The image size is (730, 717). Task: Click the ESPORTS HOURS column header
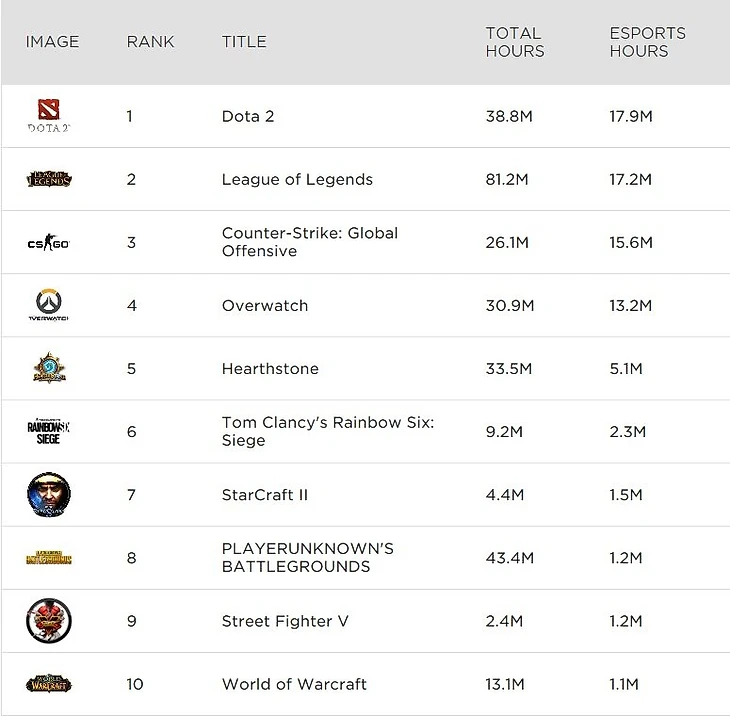coord(647,42)
